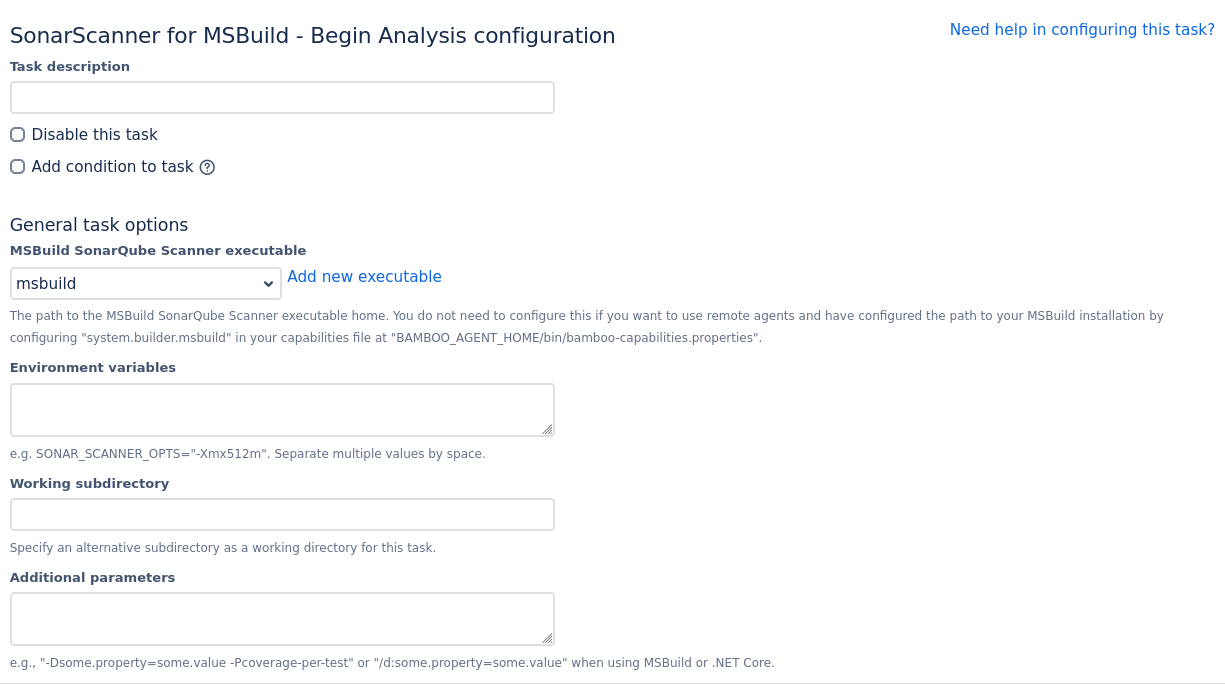Click the Disable this task label text
The image size is (1225, 685).
click(95, 135)
